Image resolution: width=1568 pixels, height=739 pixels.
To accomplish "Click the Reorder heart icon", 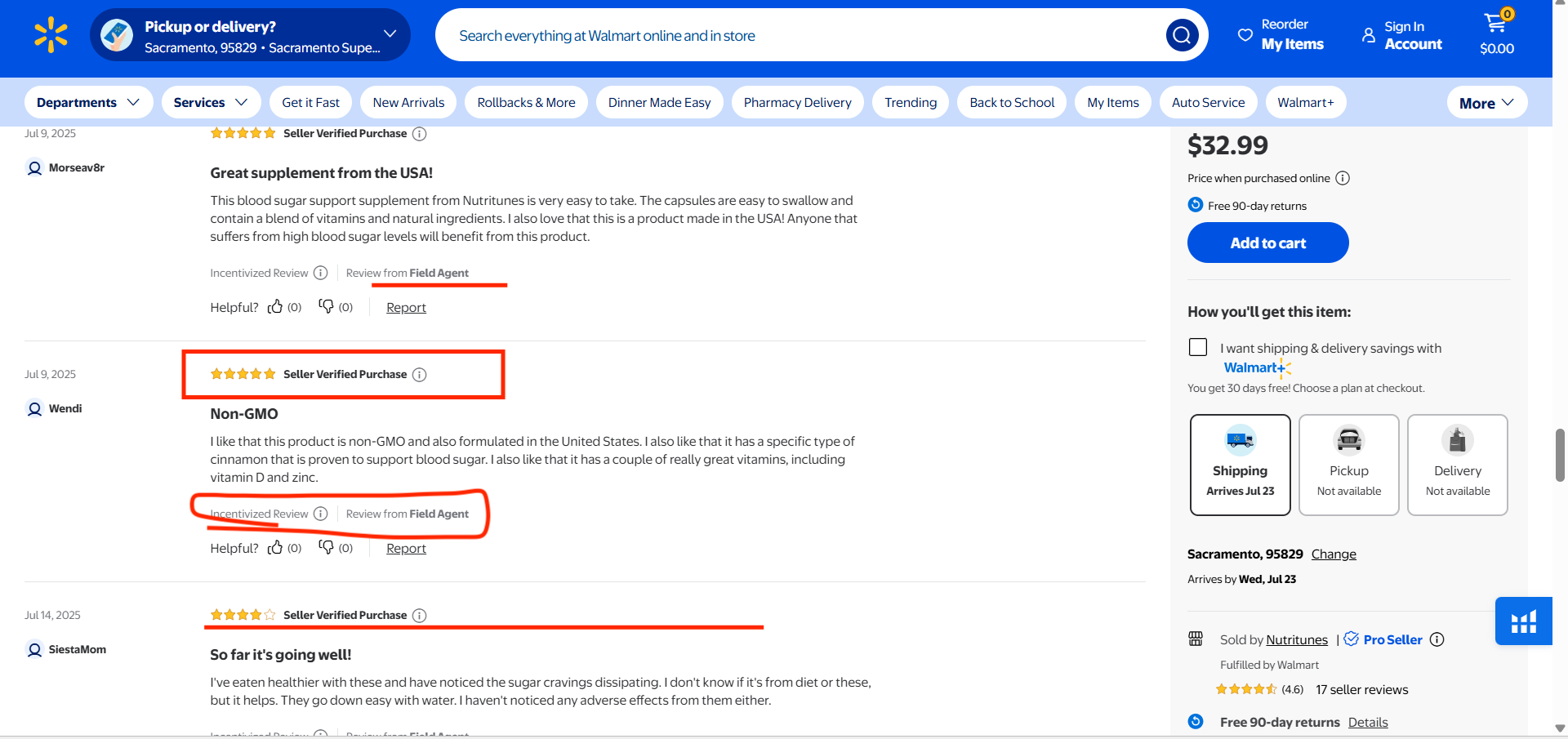I will (x=1245, y=35).
